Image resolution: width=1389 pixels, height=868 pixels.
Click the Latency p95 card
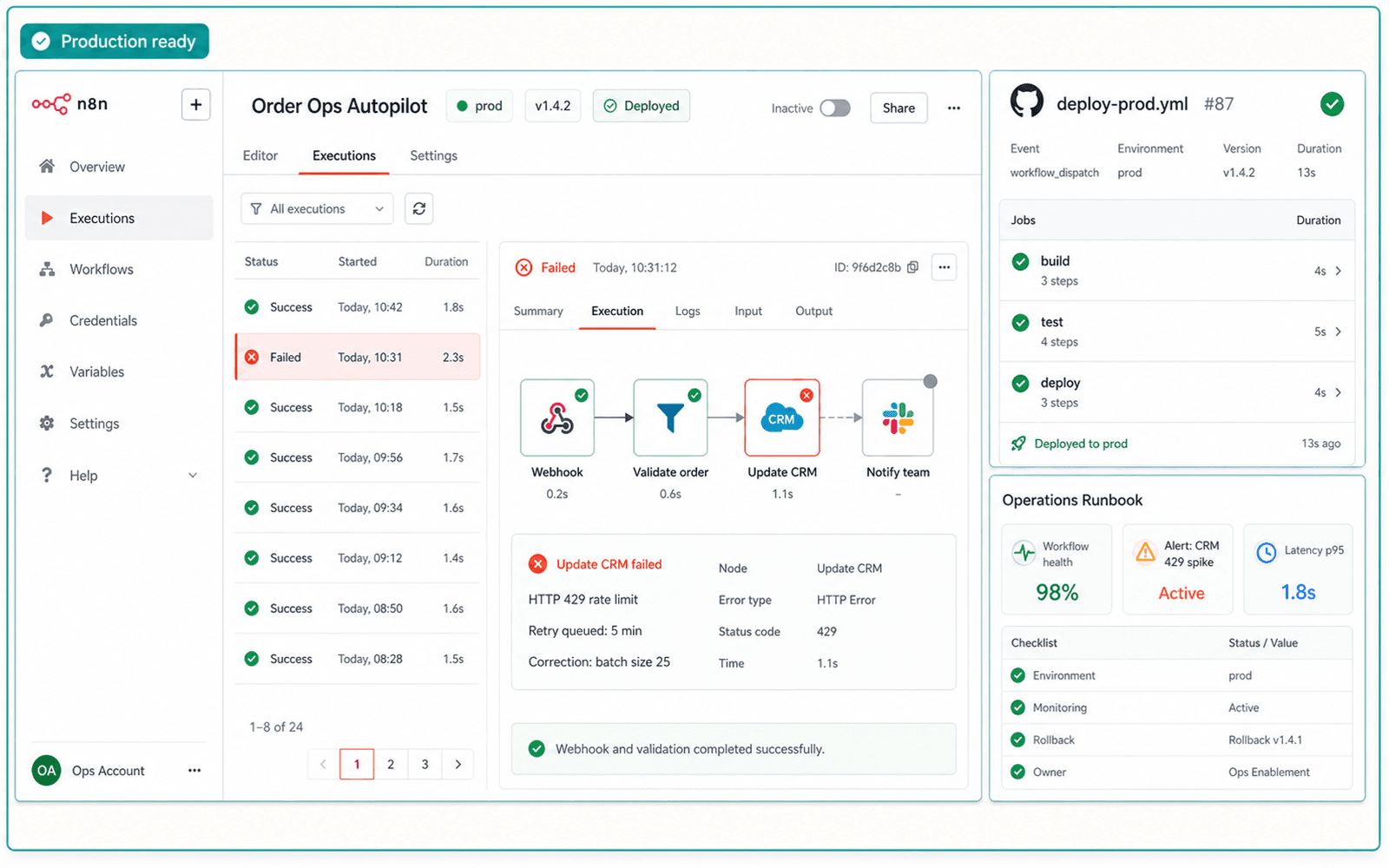(1298, 569)
